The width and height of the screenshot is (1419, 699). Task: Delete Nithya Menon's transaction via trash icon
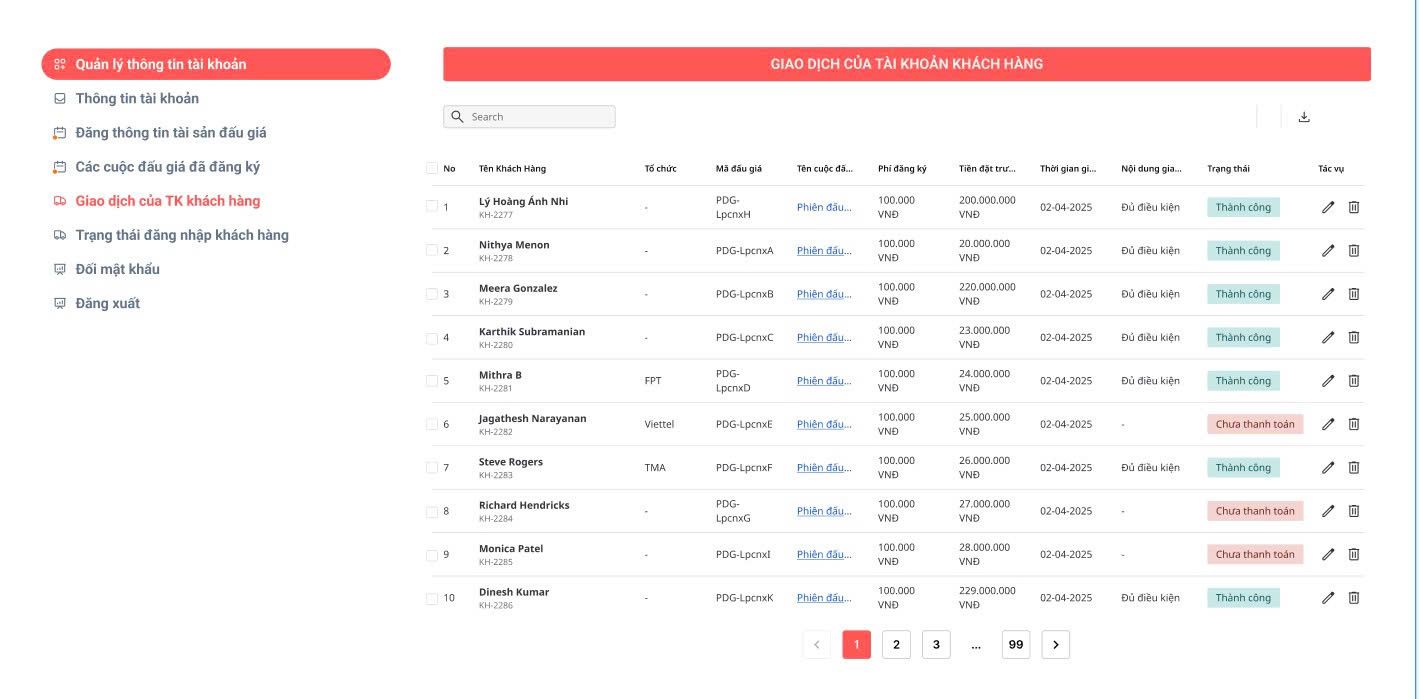click(x=1354, y=251)
